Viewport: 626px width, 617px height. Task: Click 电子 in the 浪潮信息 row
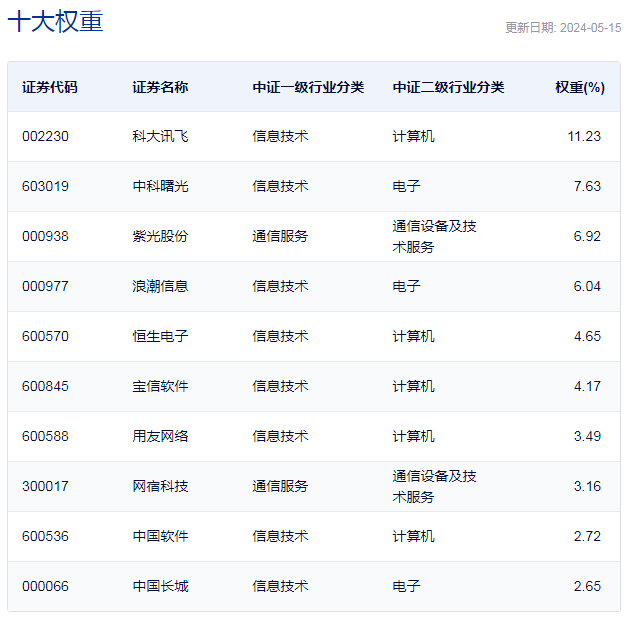(x=406, y=286)
